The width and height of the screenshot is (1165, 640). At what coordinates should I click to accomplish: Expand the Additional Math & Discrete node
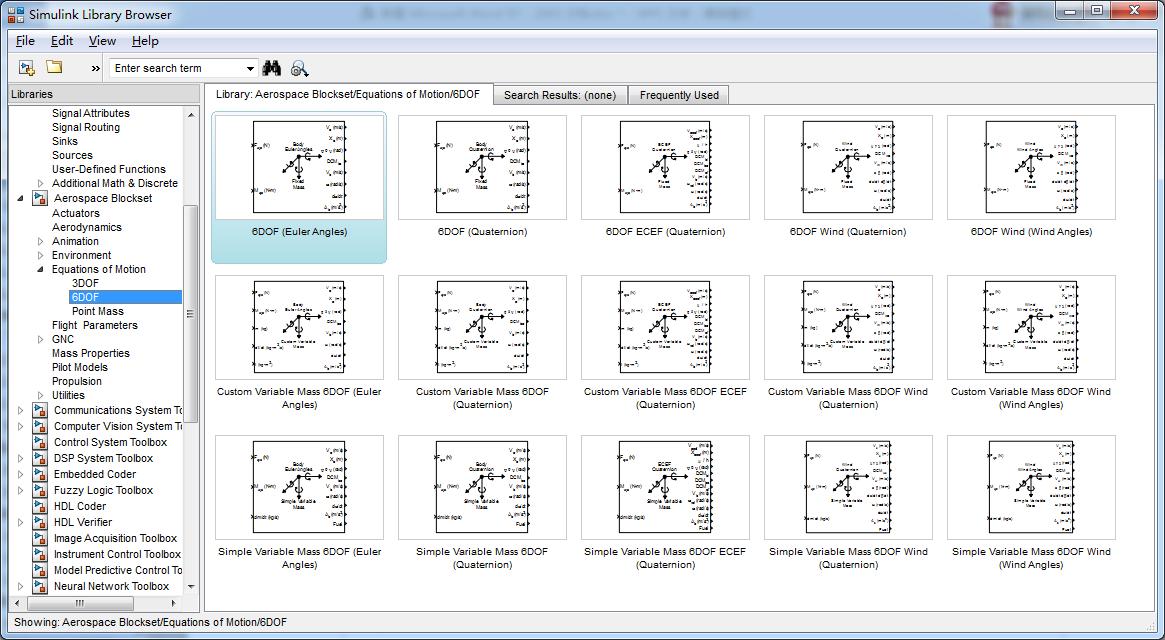tap(41, 183)
